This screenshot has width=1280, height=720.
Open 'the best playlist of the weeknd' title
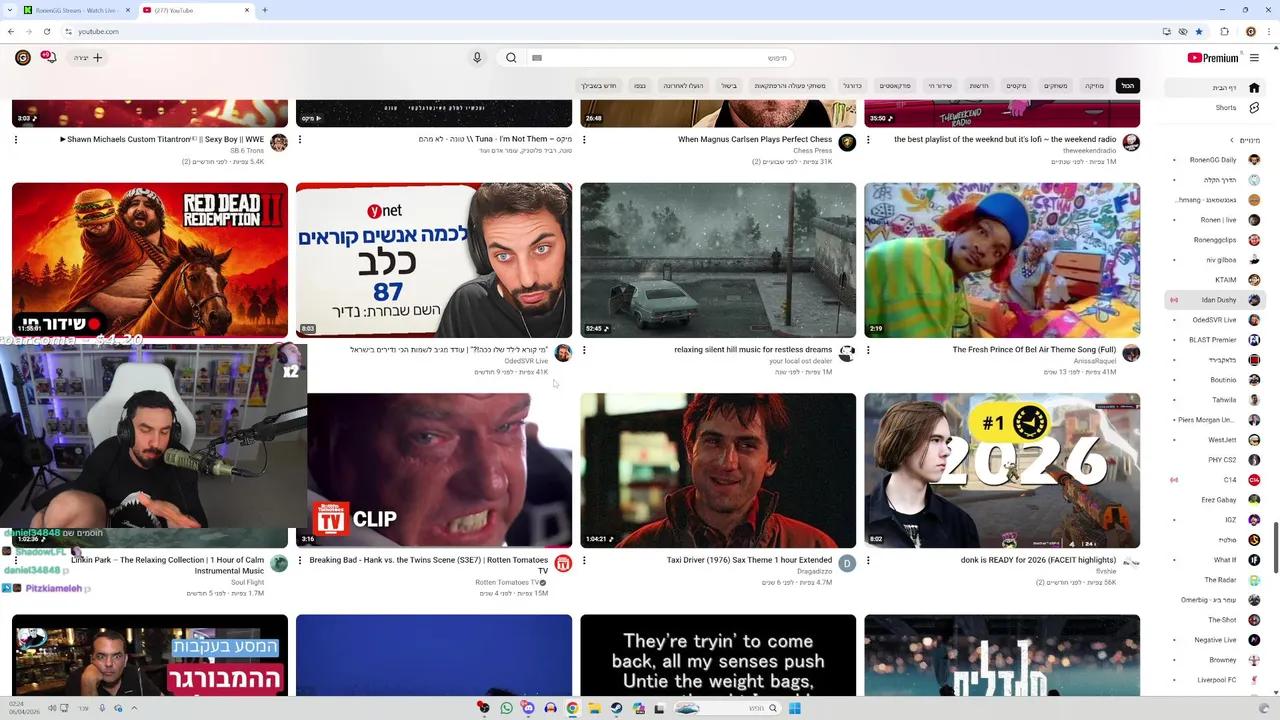[1005, 140]
